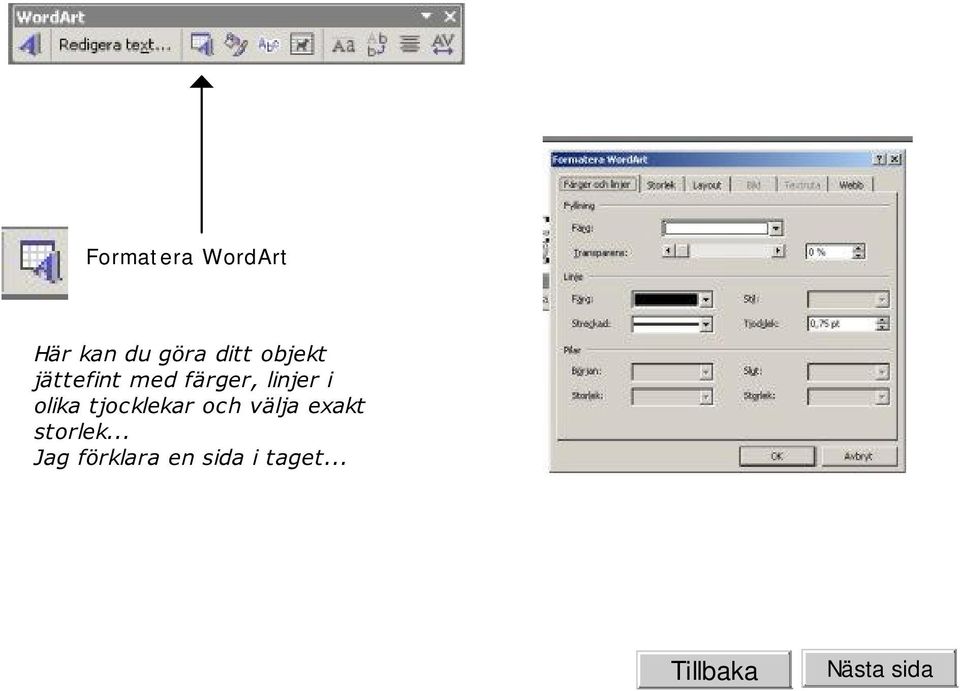The image size is (960, 691).
Task: Click the Transparens slider left arrow
Action: [x=669, y=250]
